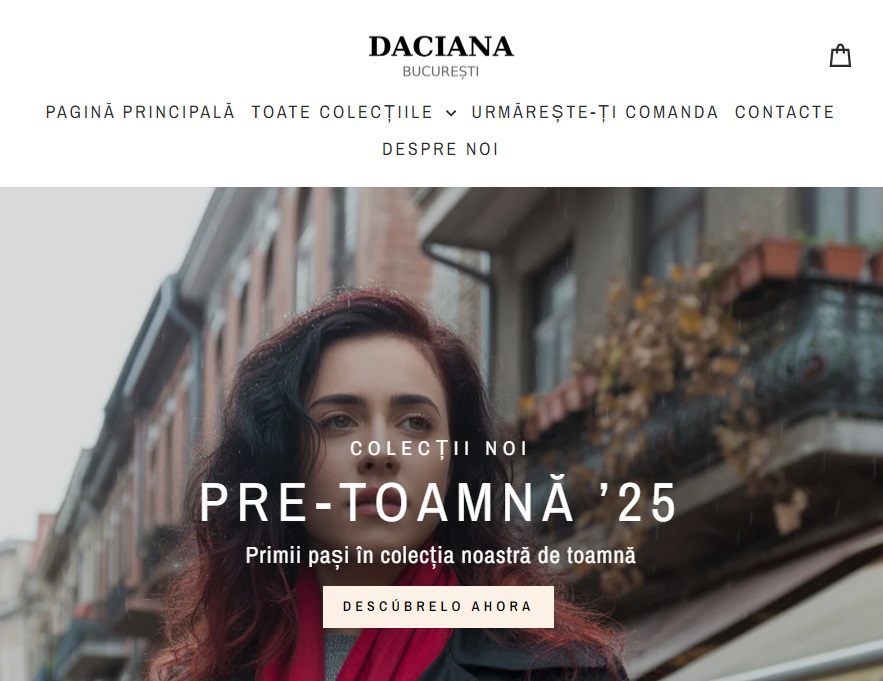Open the Toate Colecțiile menu item
The image size is (883, 681).
[342, 112]
